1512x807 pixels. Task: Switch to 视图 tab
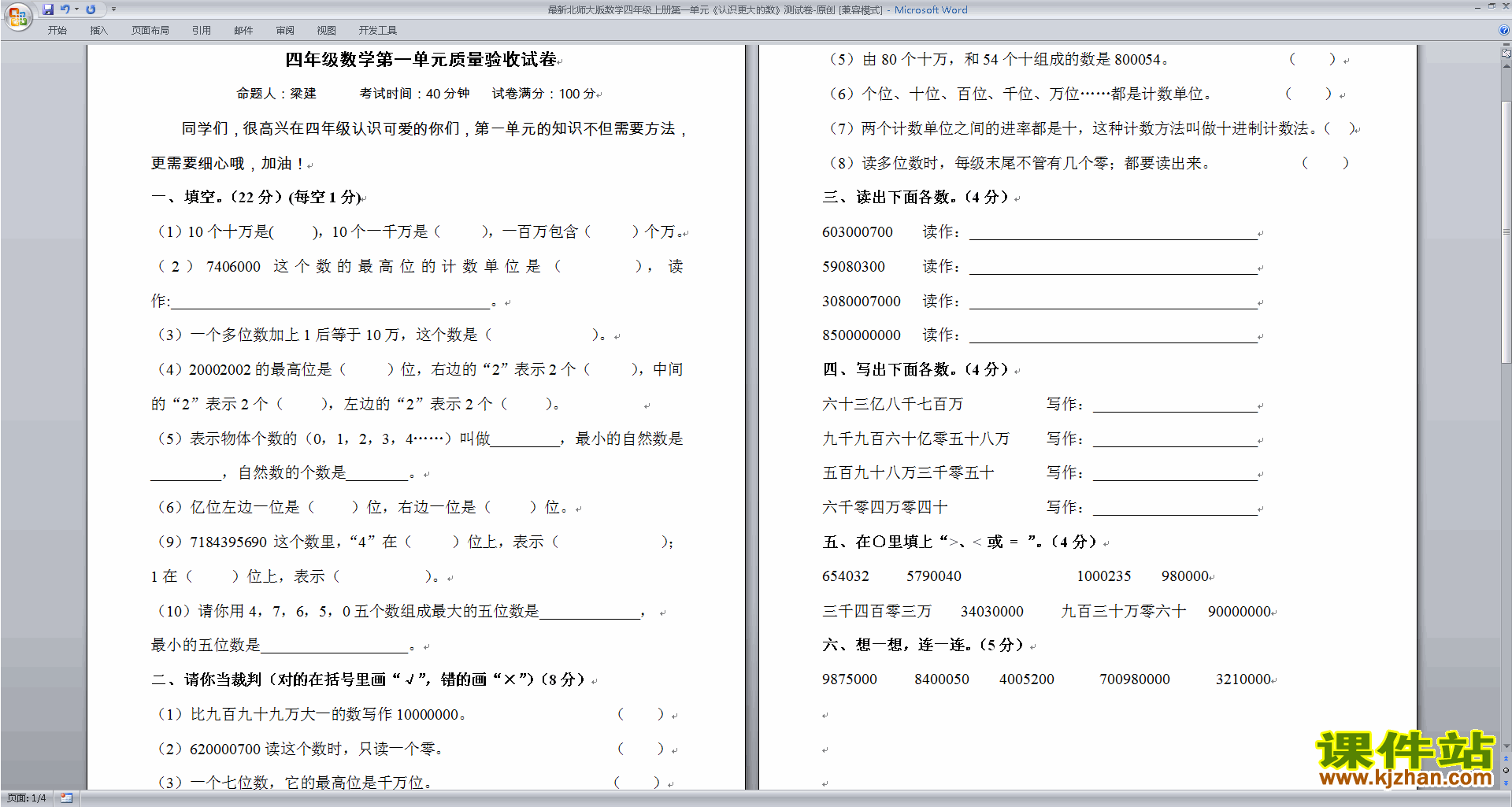[327, 31]
